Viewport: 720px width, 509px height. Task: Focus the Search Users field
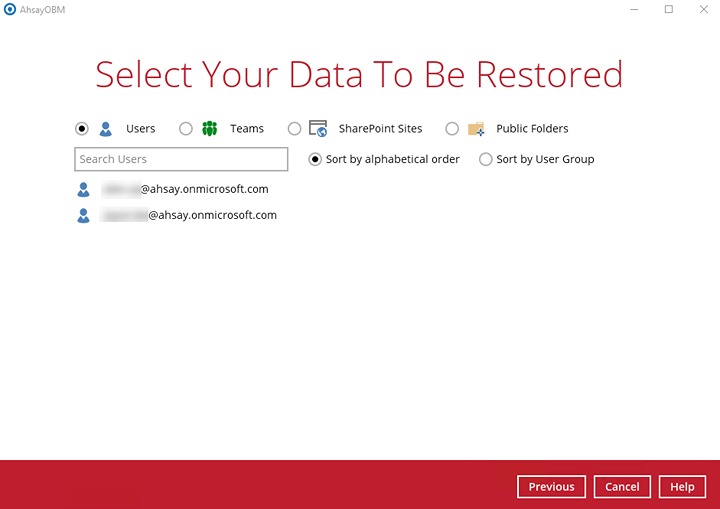[x=181, y=159]
